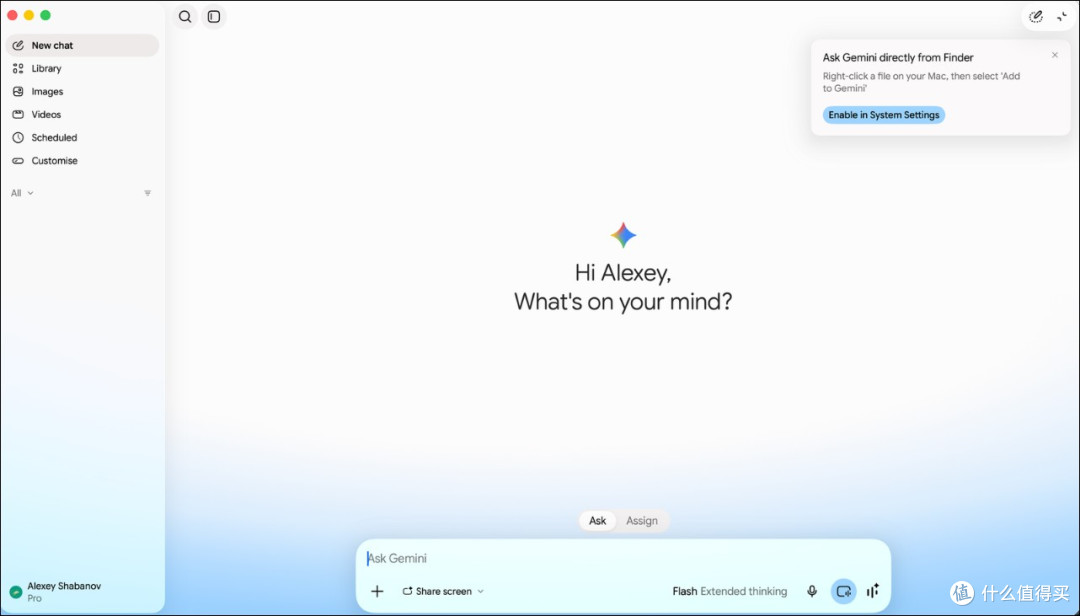Click the Library grid icon

(19, 68)
